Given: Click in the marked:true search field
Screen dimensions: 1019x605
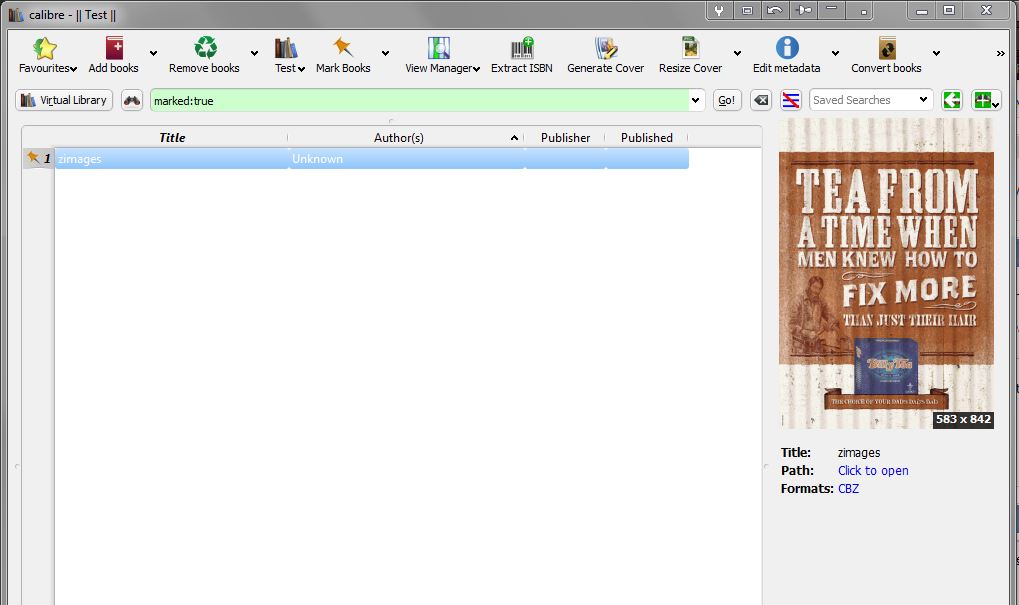Looking at the screenshot, I should [x=419, y=100].
